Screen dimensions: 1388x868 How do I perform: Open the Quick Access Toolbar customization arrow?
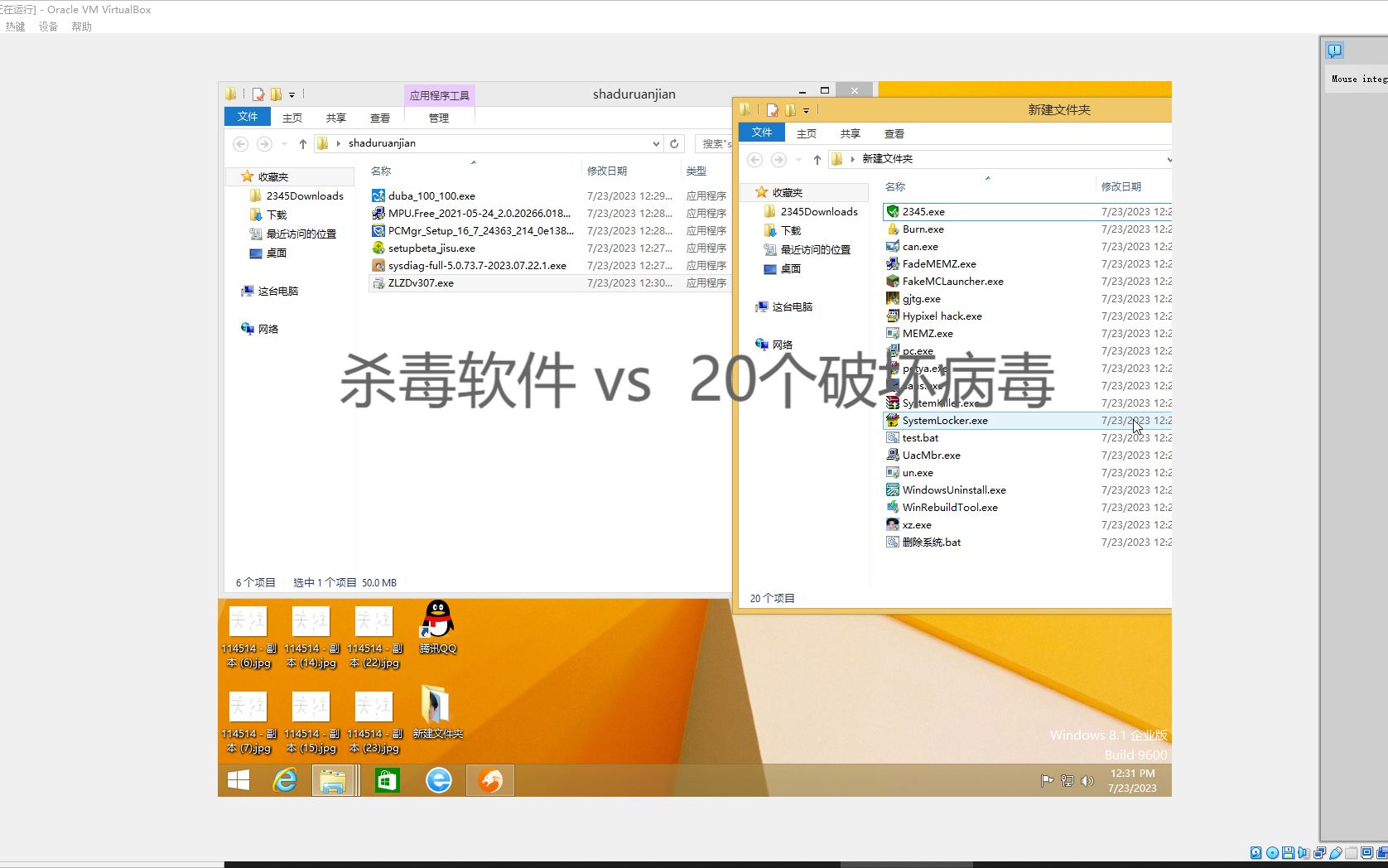[292, 94]
